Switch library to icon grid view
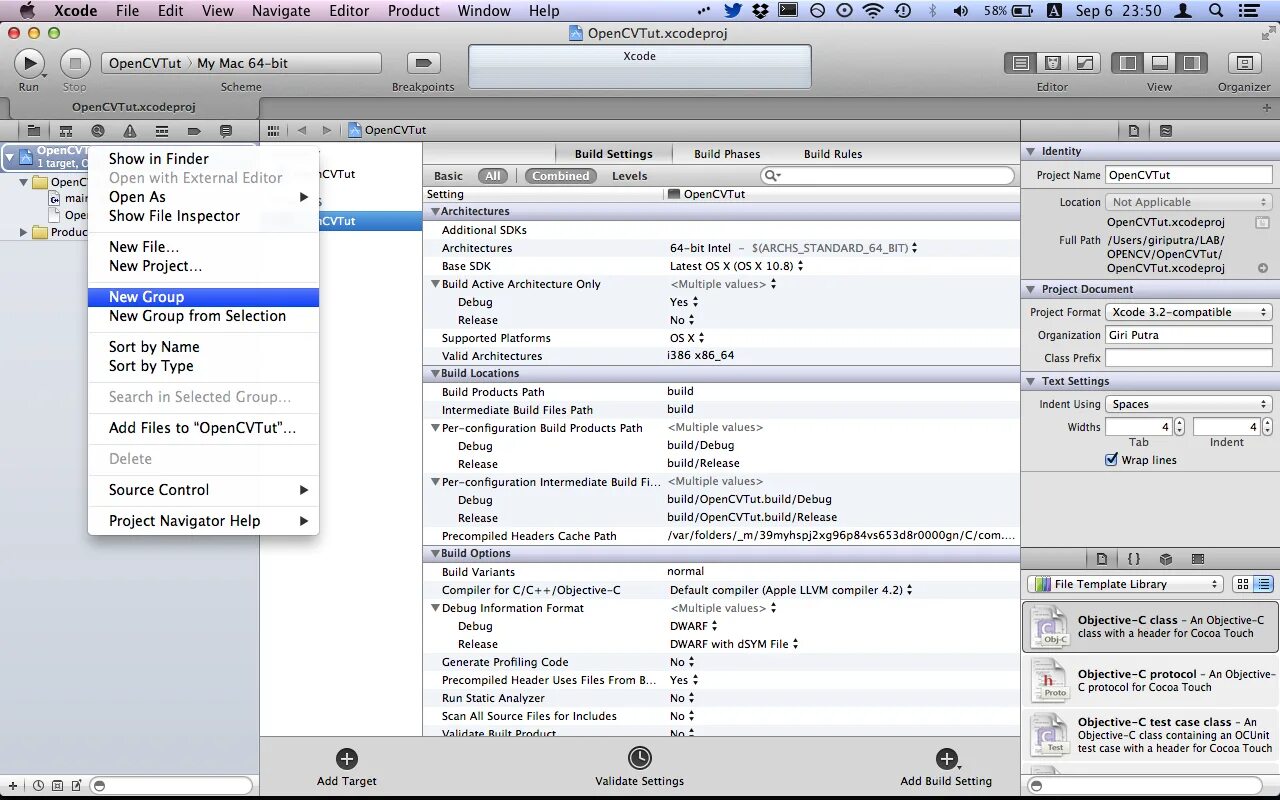Image resolution: width=1280 pixels, height=800 pixels. click(1243, 584)
